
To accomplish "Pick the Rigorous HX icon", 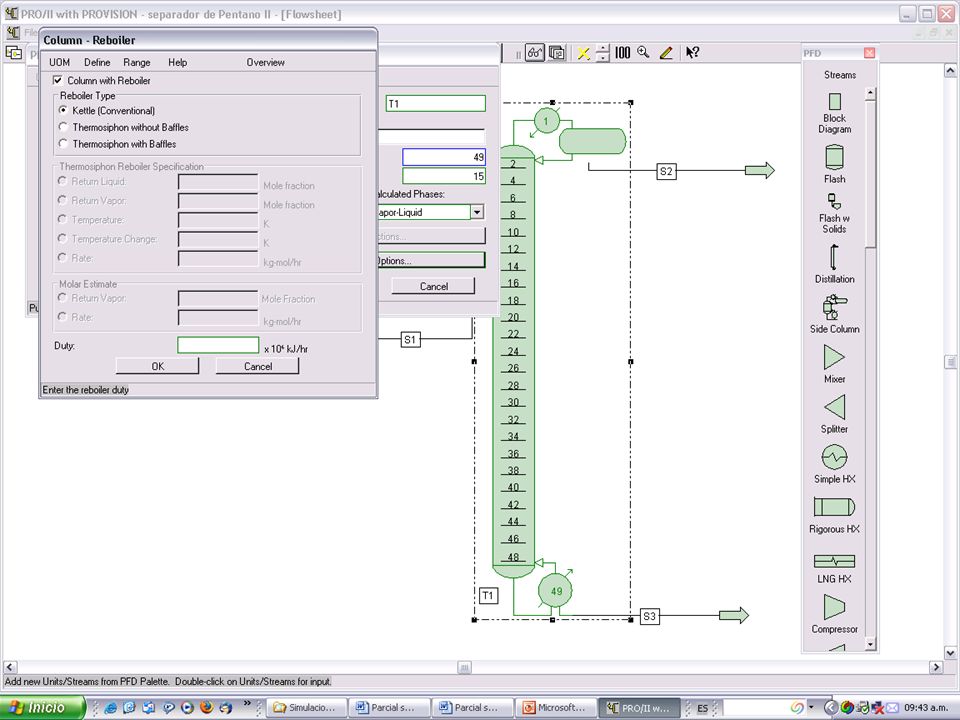I will [834, 507].
